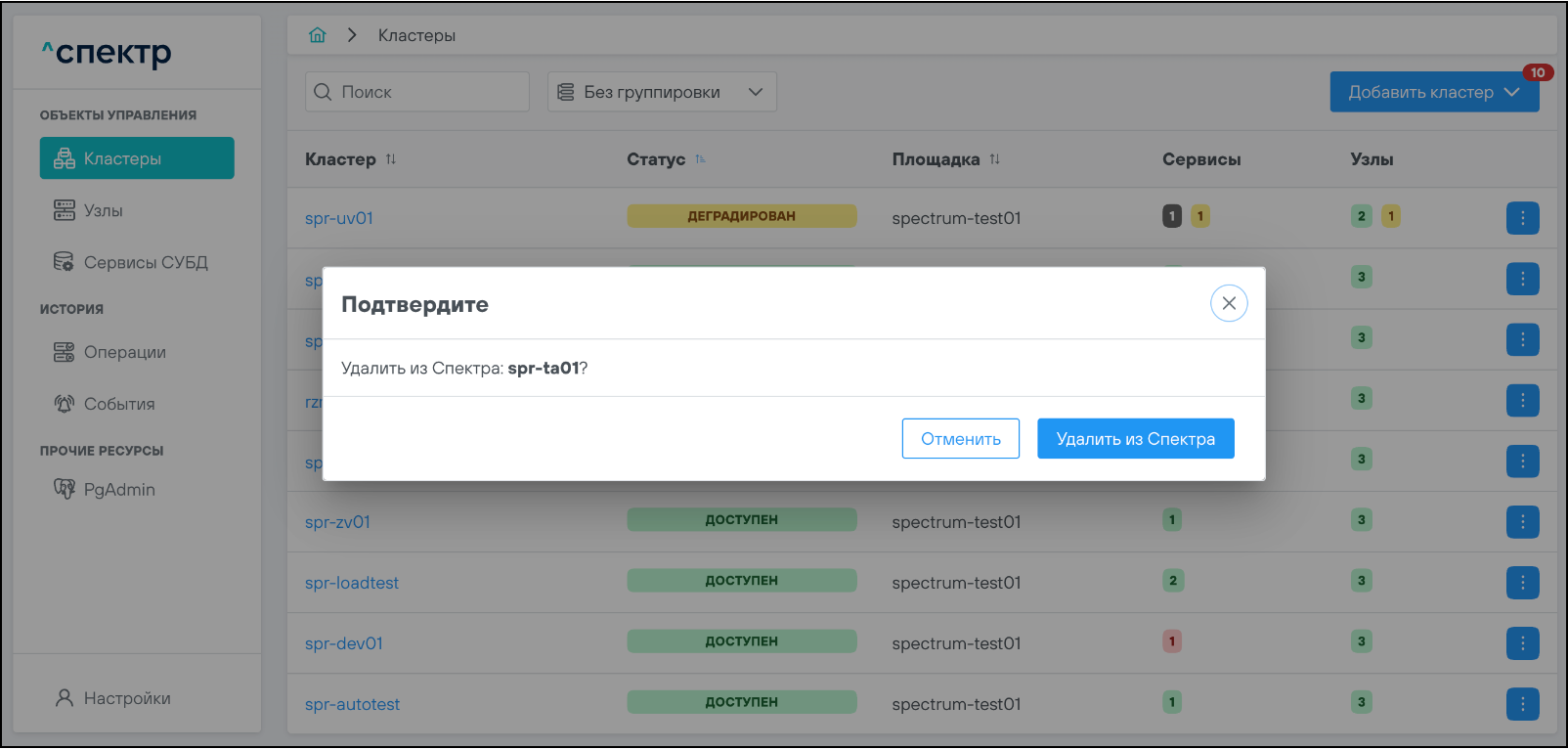
Task: Expand the Без группировки grouping dropdown
Action: [662, 92]
